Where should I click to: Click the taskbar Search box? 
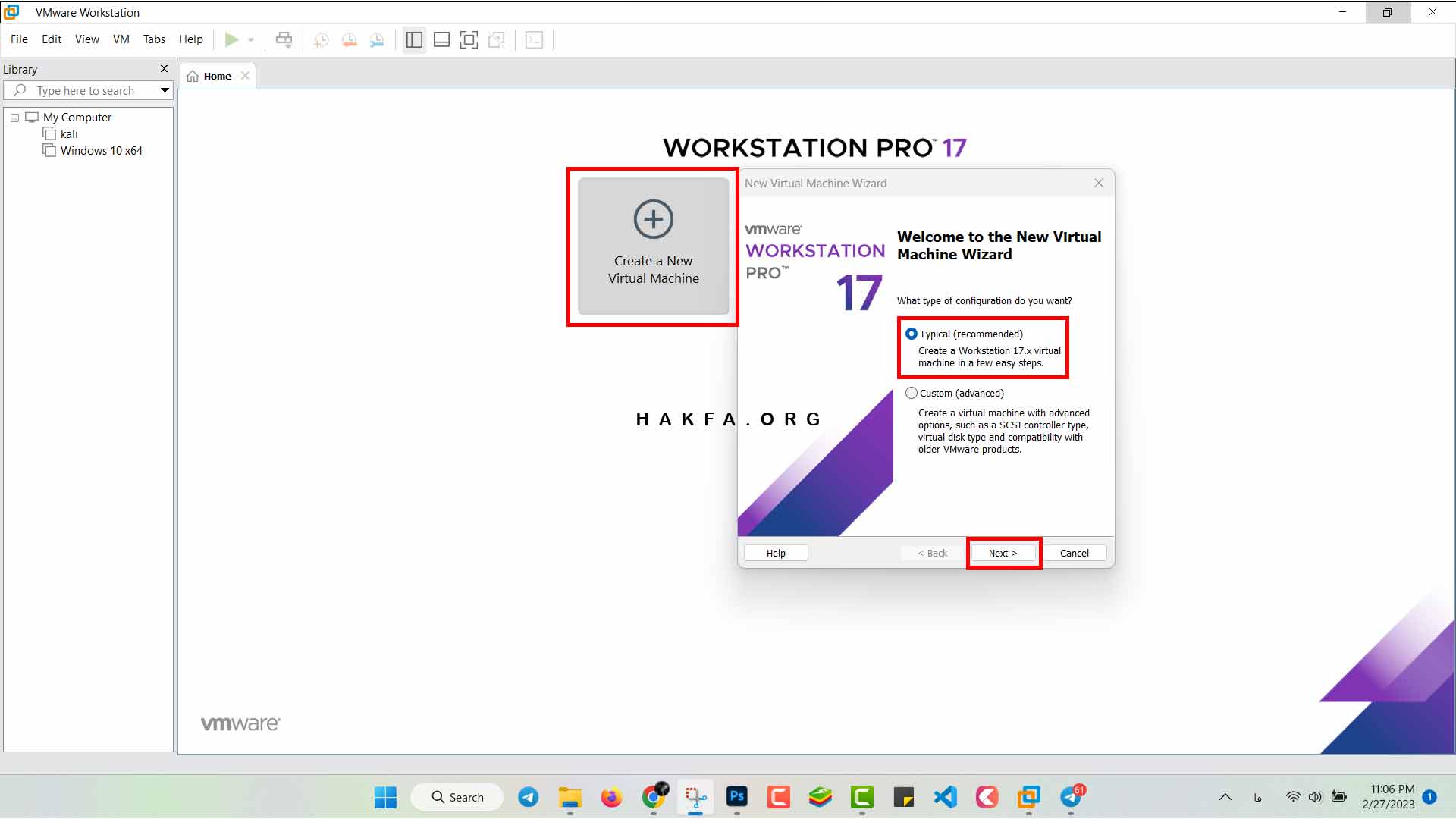[x=457, y=797]
